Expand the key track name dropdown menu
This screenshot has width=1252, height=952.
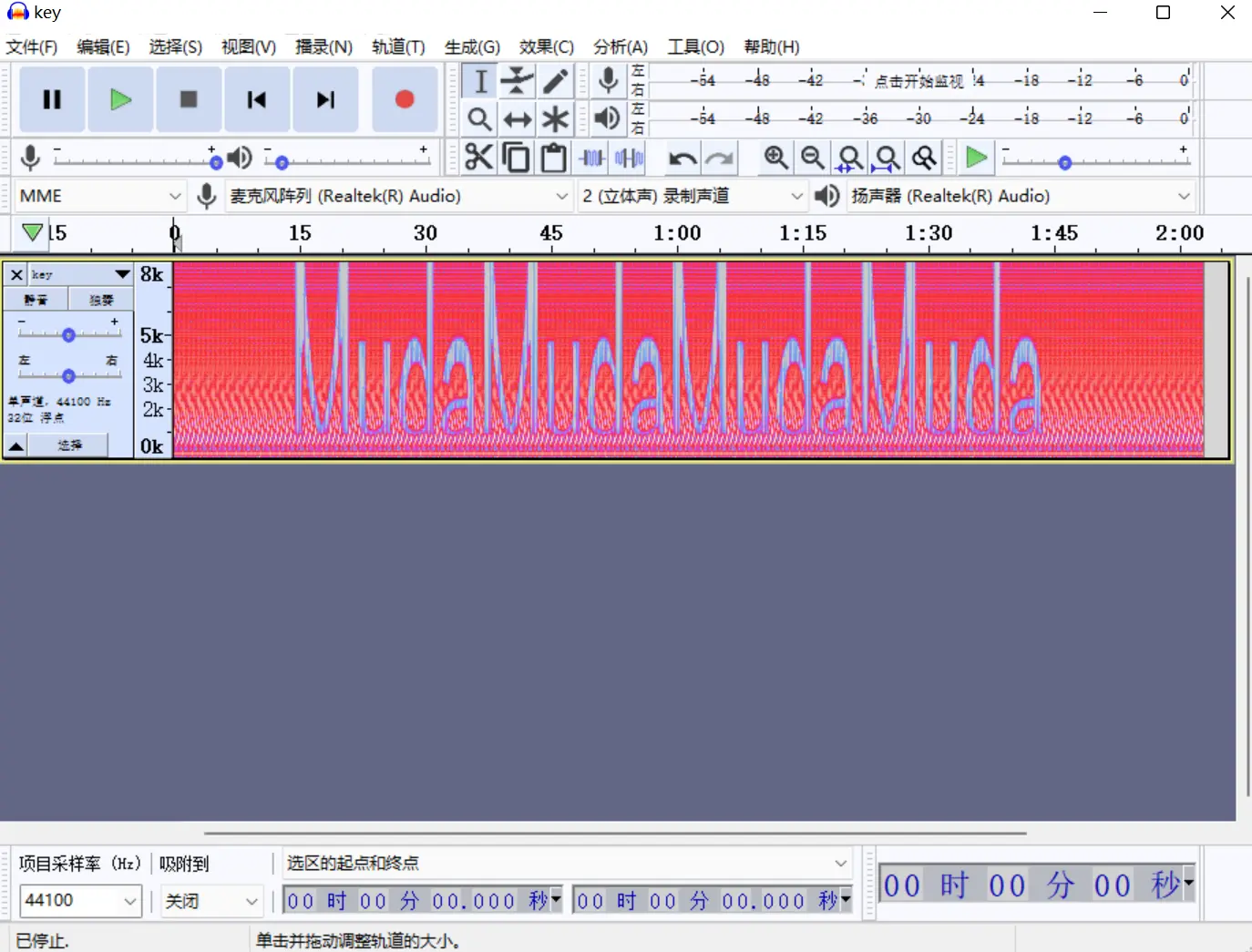[x=122, y=274]
